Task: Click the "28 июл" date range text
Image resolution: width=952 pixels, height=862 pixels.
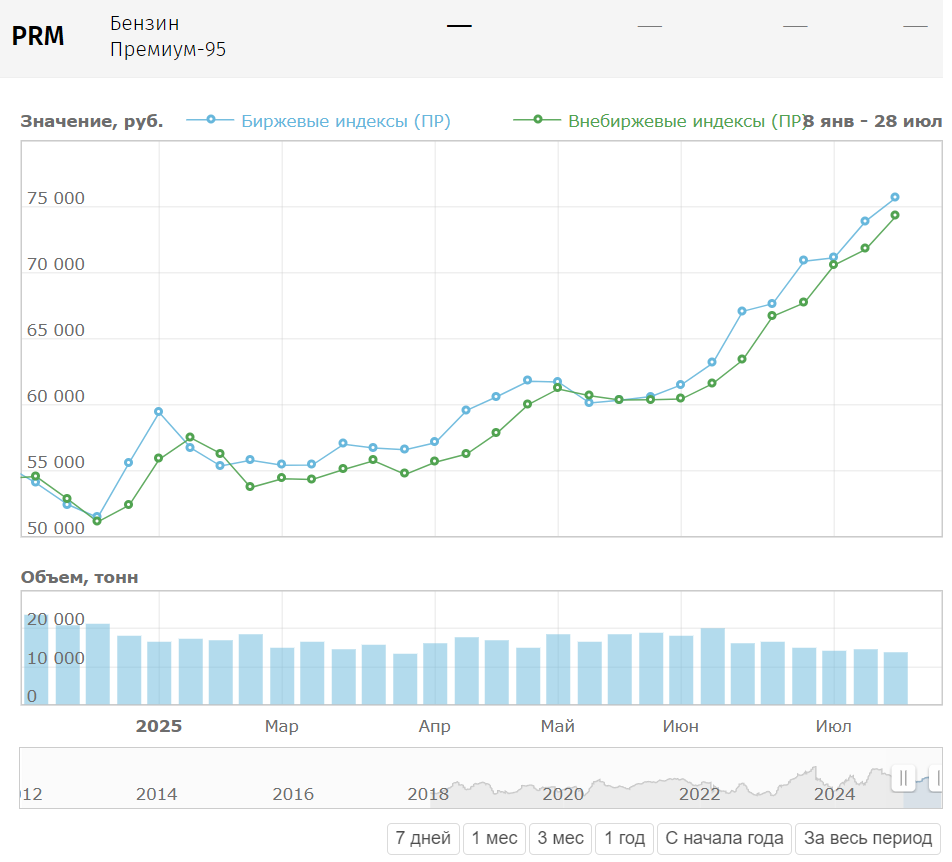Action: pos(908,121)
